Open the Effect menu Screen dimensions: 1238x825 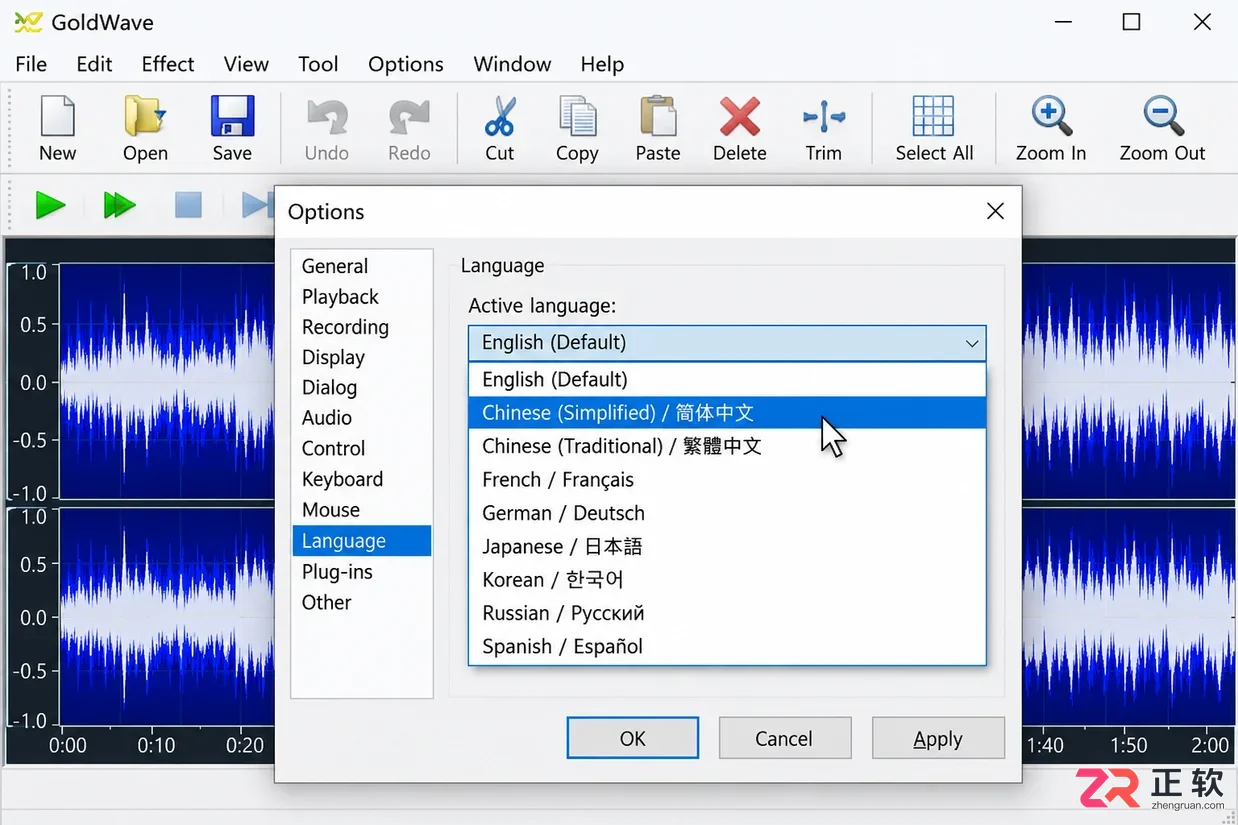point(168,64)
